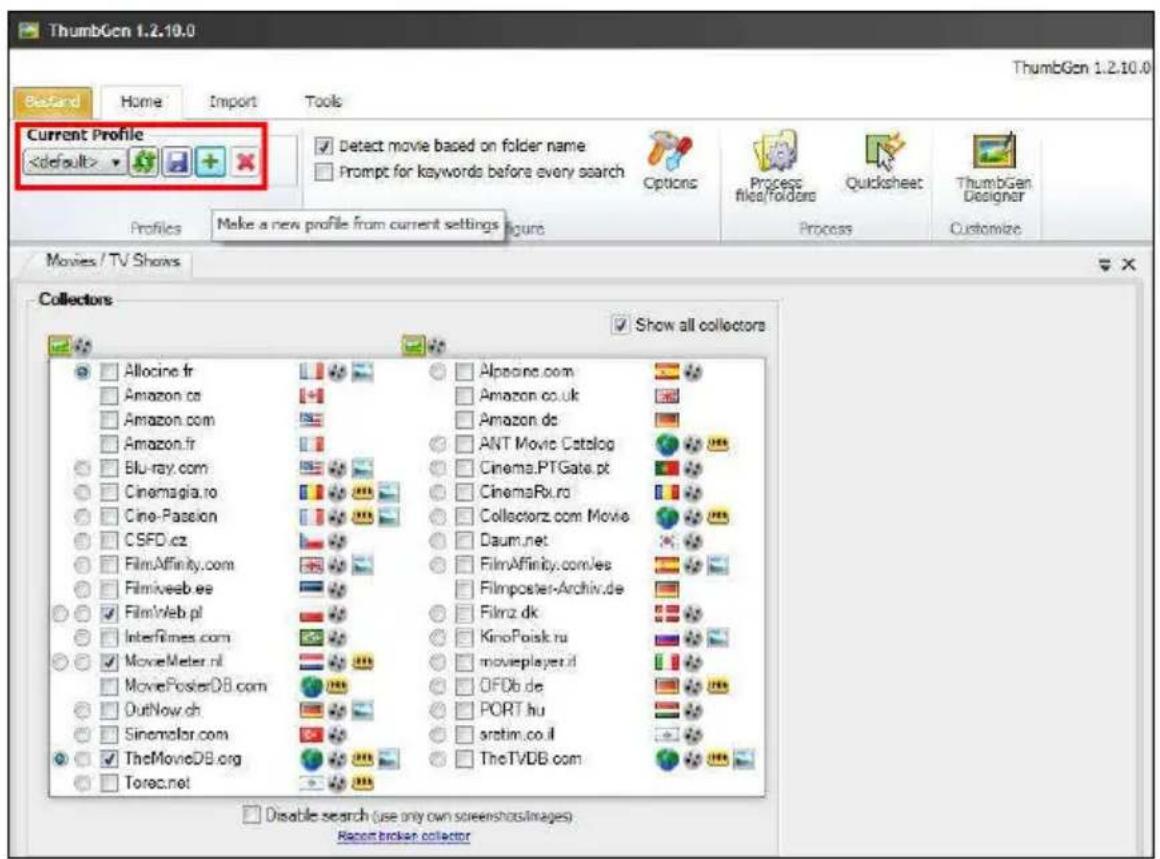The width and height of the screenshot is (1160, 859).
Task: Save the current profile with the floppy icon
Action: click(x=177, y=161)
